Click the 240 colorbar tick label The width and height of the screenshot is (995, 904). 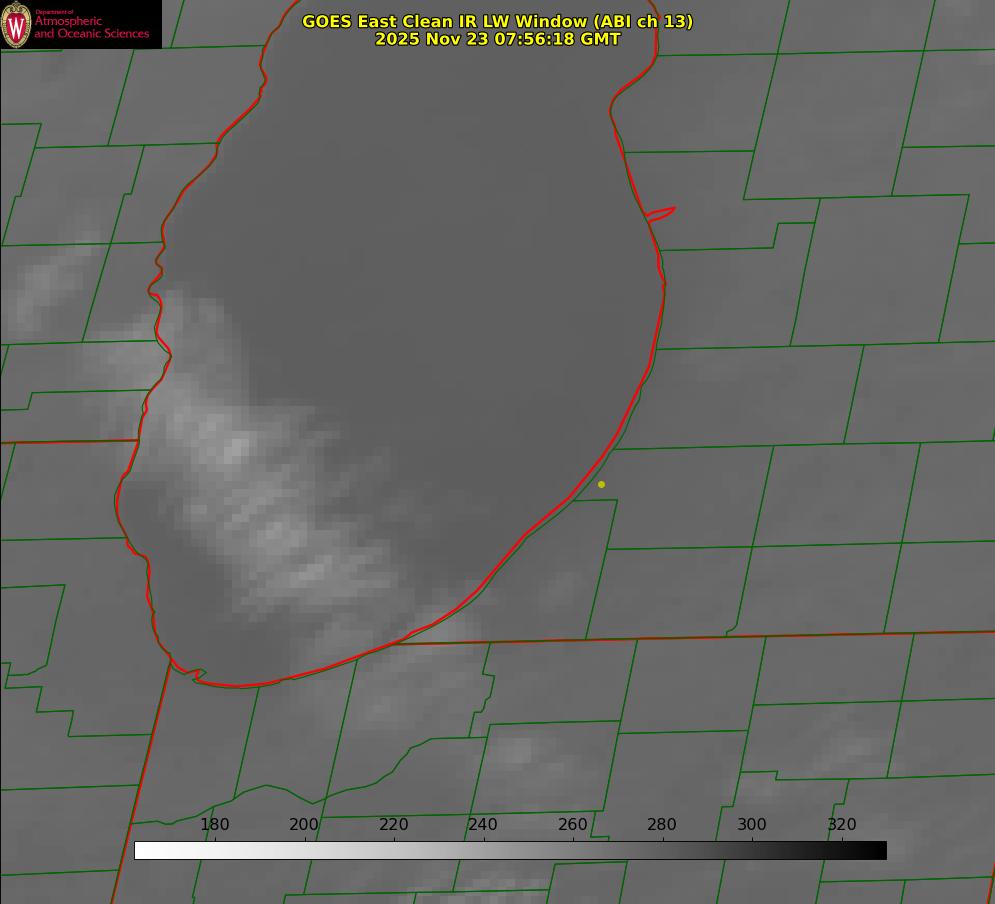pos(483,825)
